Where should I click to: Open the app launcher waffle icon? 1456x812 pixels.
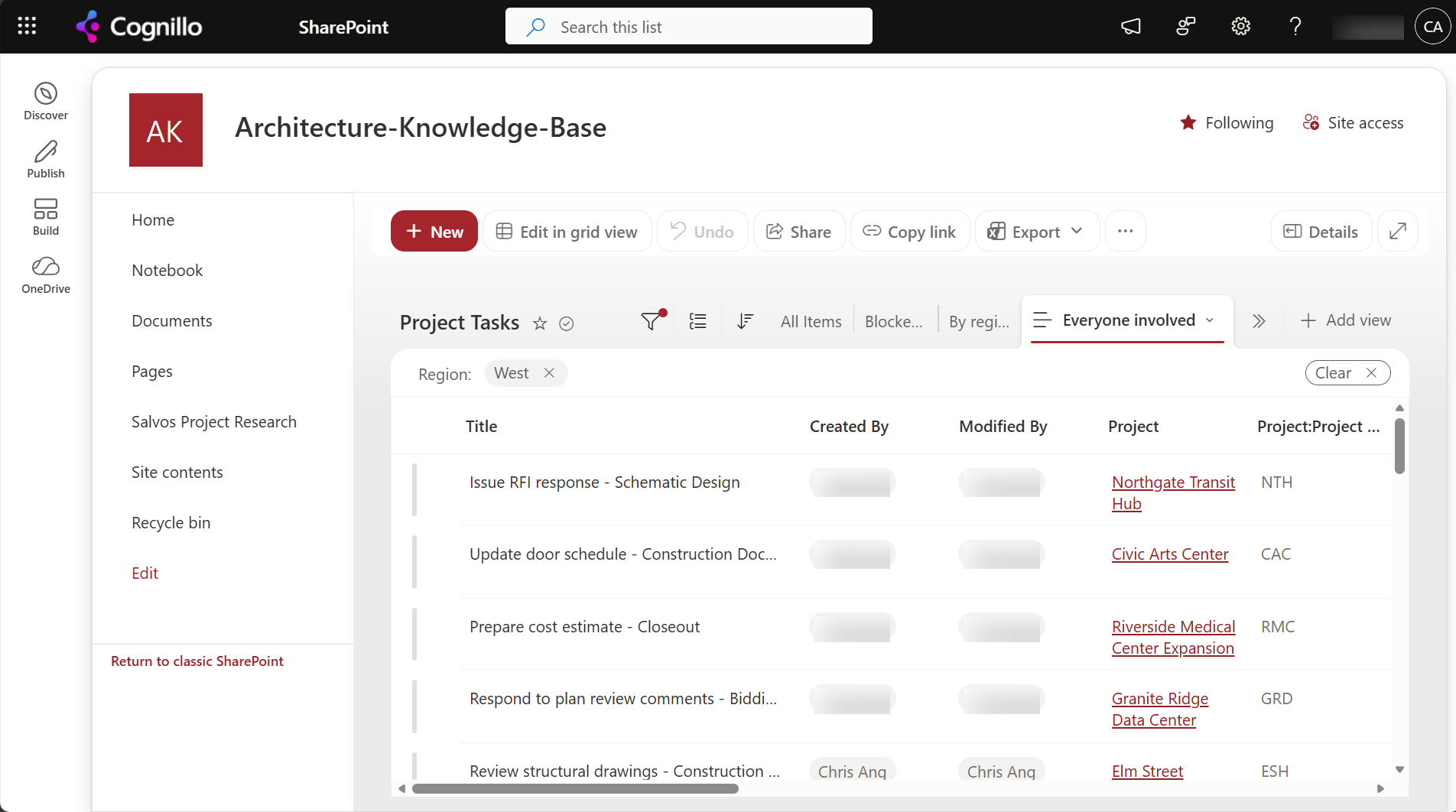point(27,27)
